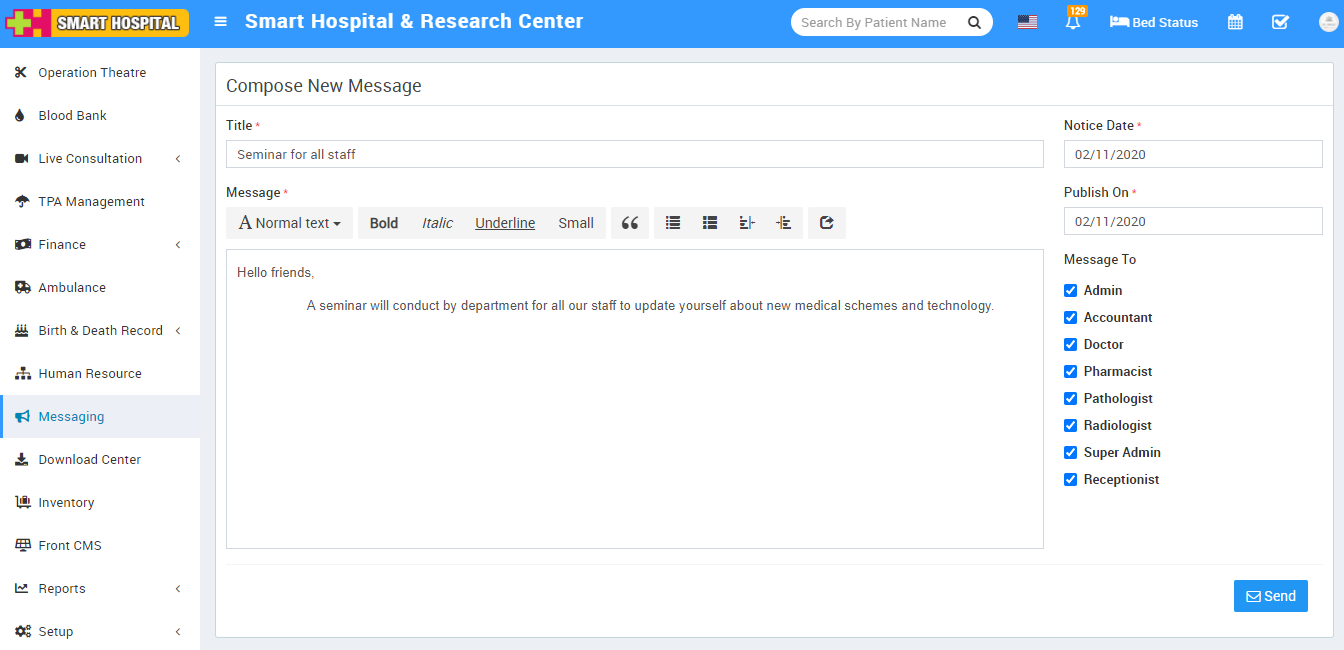Send the composed message
The width and height of the screenshot is (1344, 650).
point(1270,596)
